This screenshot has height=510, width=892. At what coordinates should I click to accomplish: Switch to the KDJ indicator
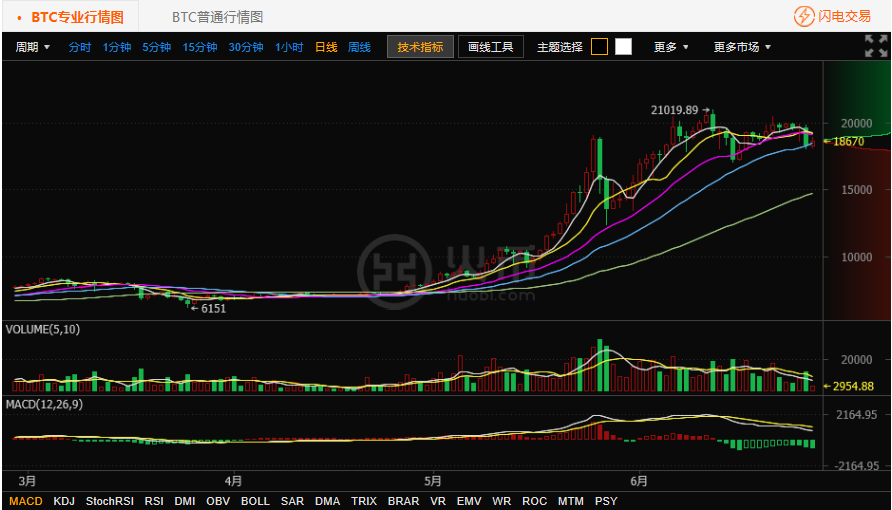pos(64,501)
